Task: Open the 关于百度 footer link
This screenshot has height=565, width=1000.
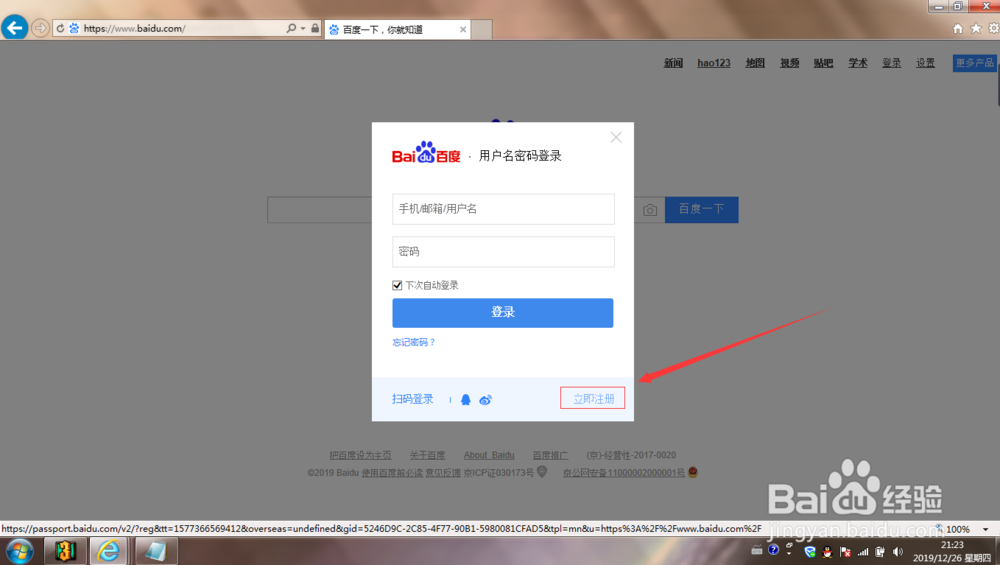Action: coord(427,455)
